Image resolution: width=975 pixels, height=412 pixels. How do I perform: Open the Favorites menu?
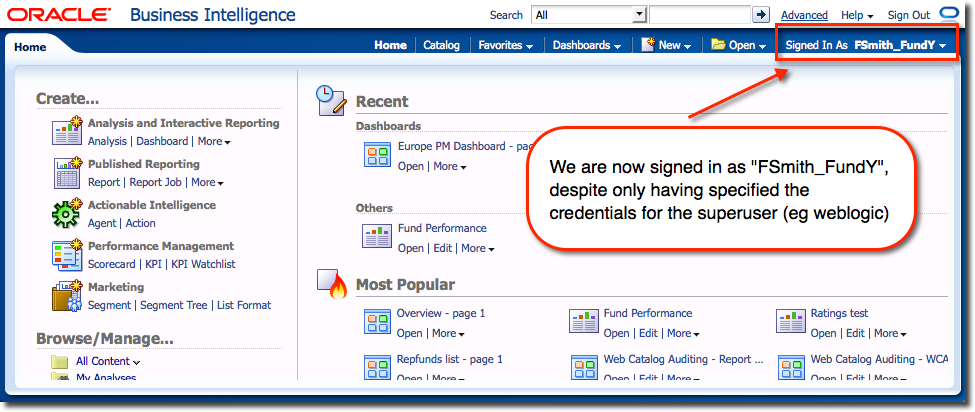505,45
